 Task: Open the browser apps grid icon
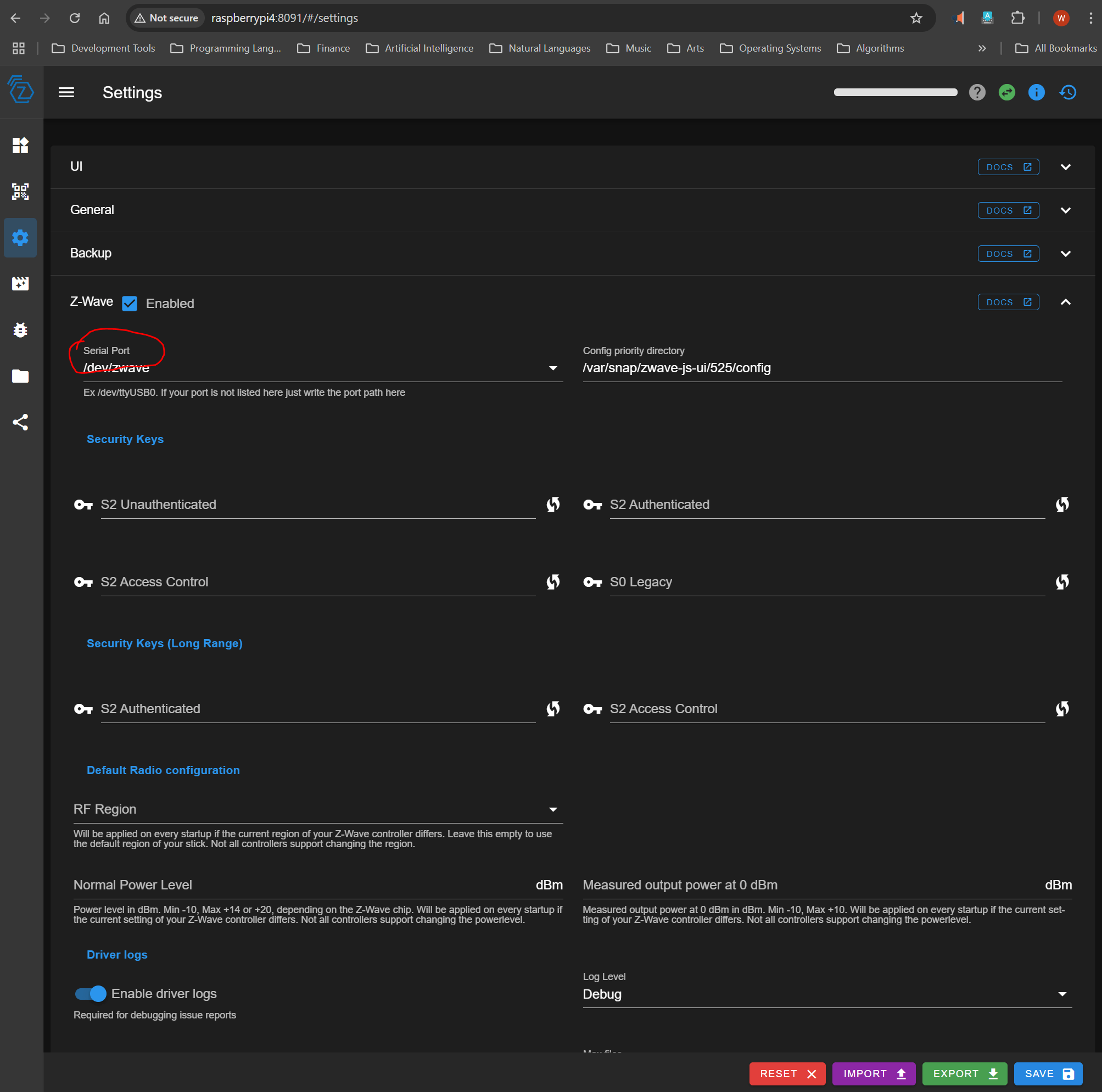(x=18, y=48)
